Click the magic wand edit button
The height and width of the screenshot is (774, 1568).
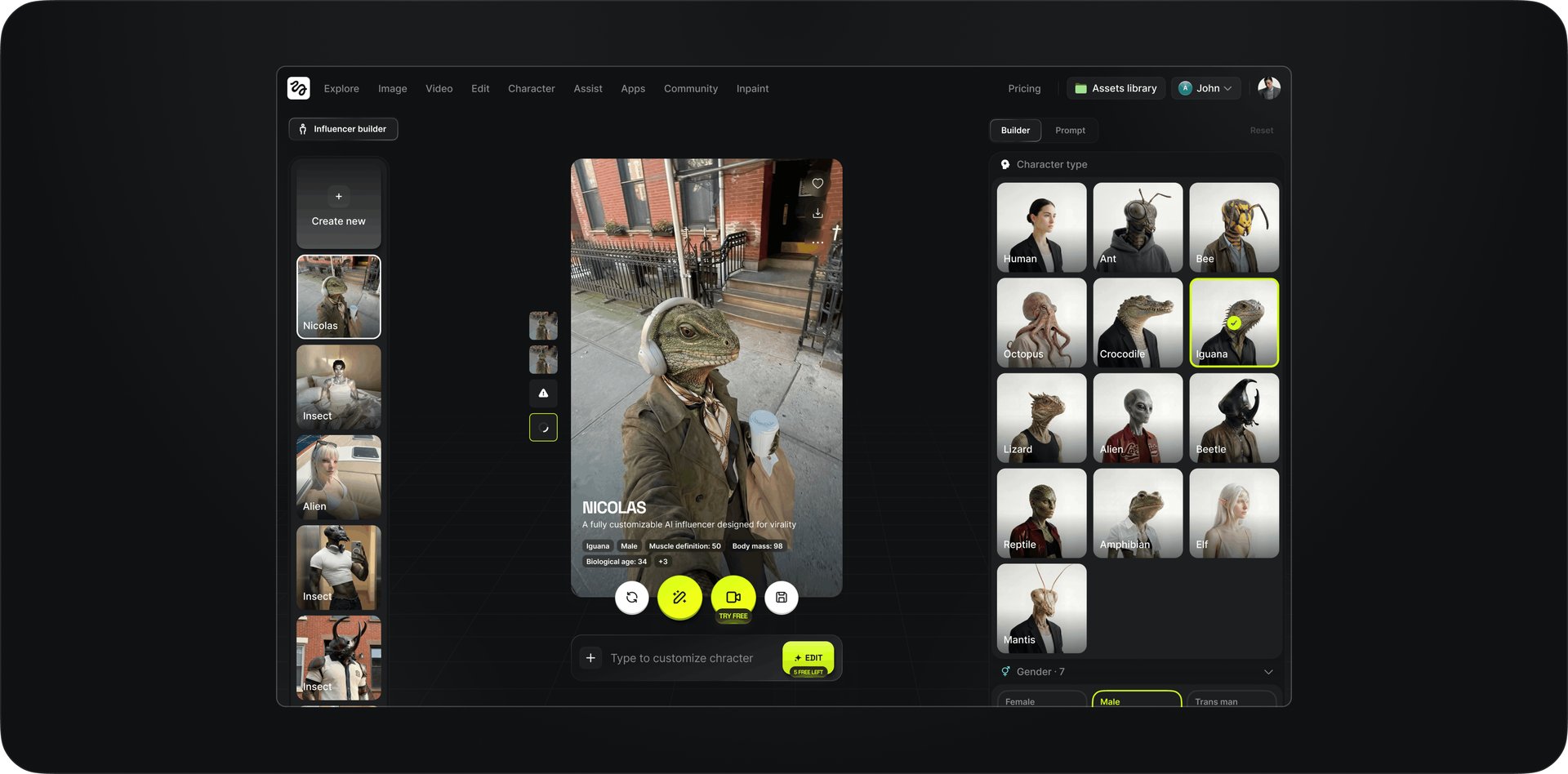679,598
